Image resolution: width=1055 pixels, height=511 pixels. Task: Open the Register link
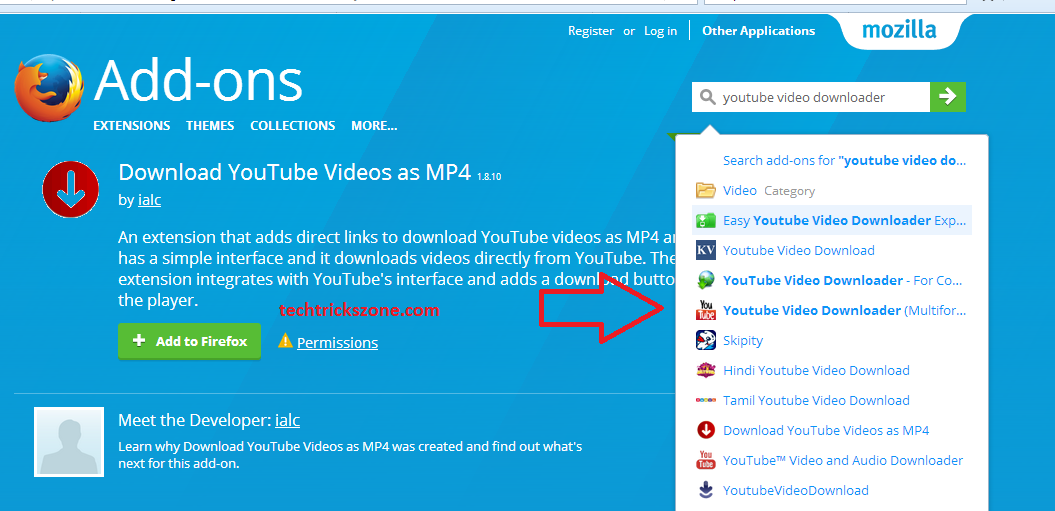point(590,31)
